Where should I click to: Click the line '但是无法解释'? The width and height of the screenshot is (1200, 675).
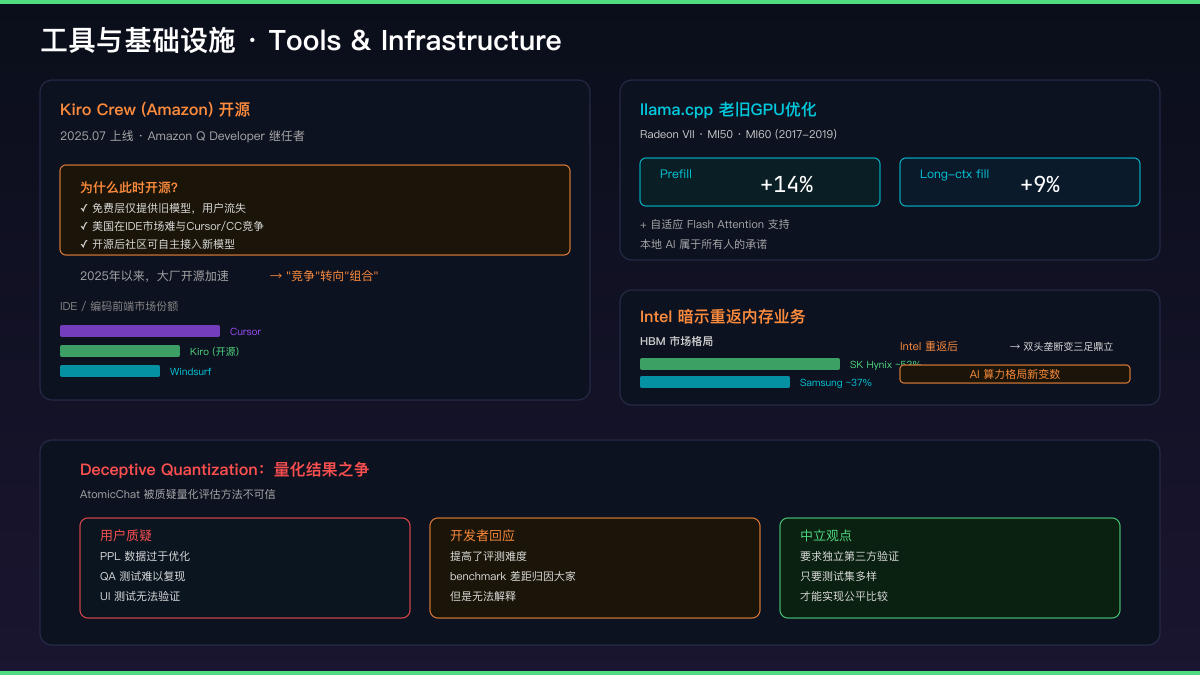tap(483, 596)
